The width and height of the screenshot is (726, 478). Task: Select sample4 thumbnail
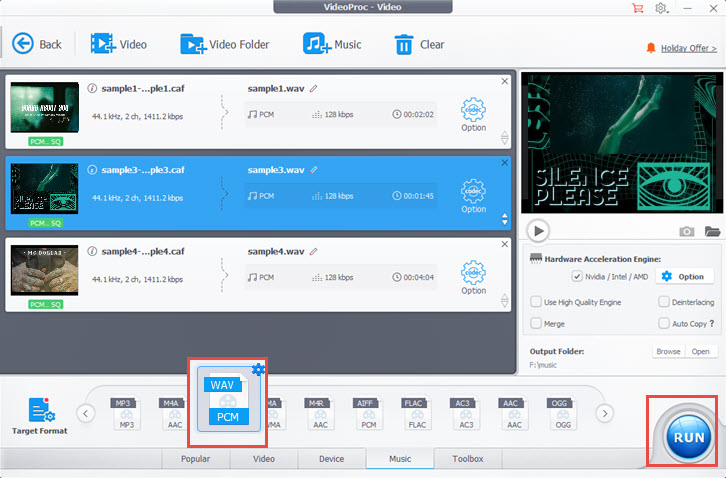point(44,270)
